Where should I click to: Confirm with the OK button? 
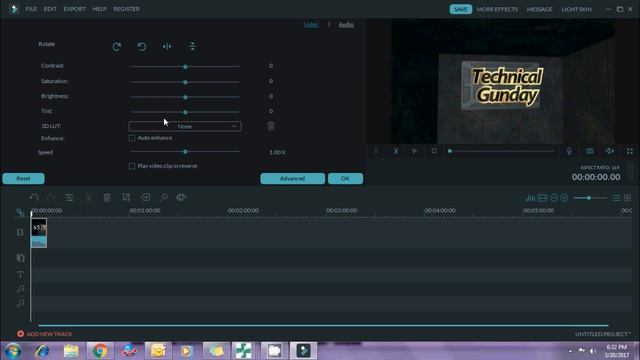(345, 178)
